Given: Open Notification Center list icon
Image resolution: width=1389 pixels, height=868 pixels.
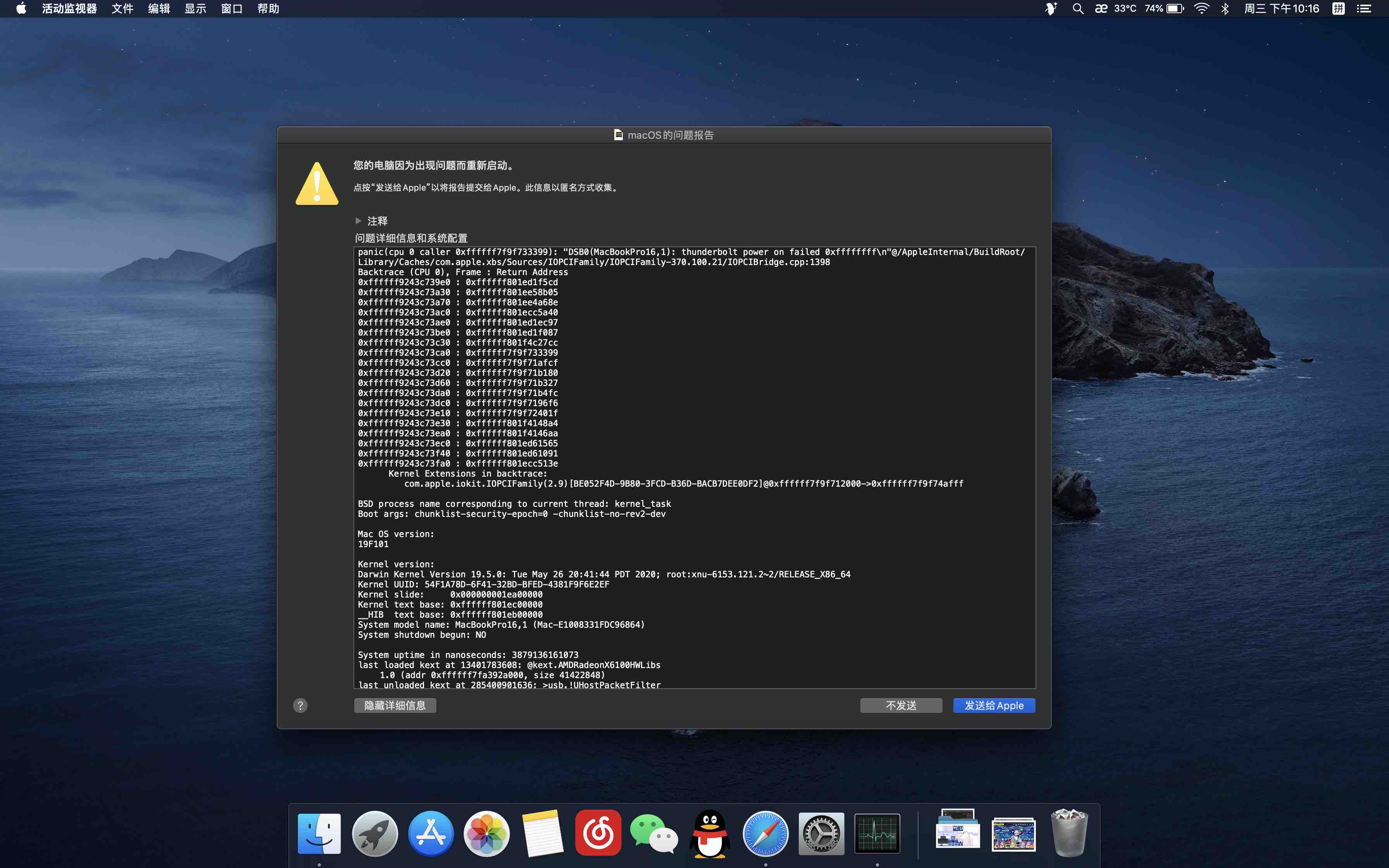Looking at the screenshot, I should coord(1364,9).
